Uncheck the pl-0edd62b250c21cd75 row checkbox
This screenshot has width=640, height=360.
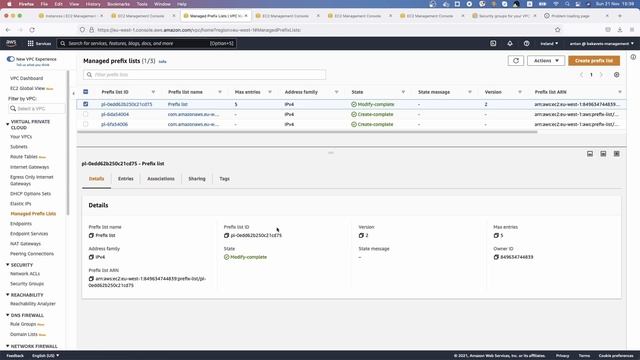click(x=85, y=104)
